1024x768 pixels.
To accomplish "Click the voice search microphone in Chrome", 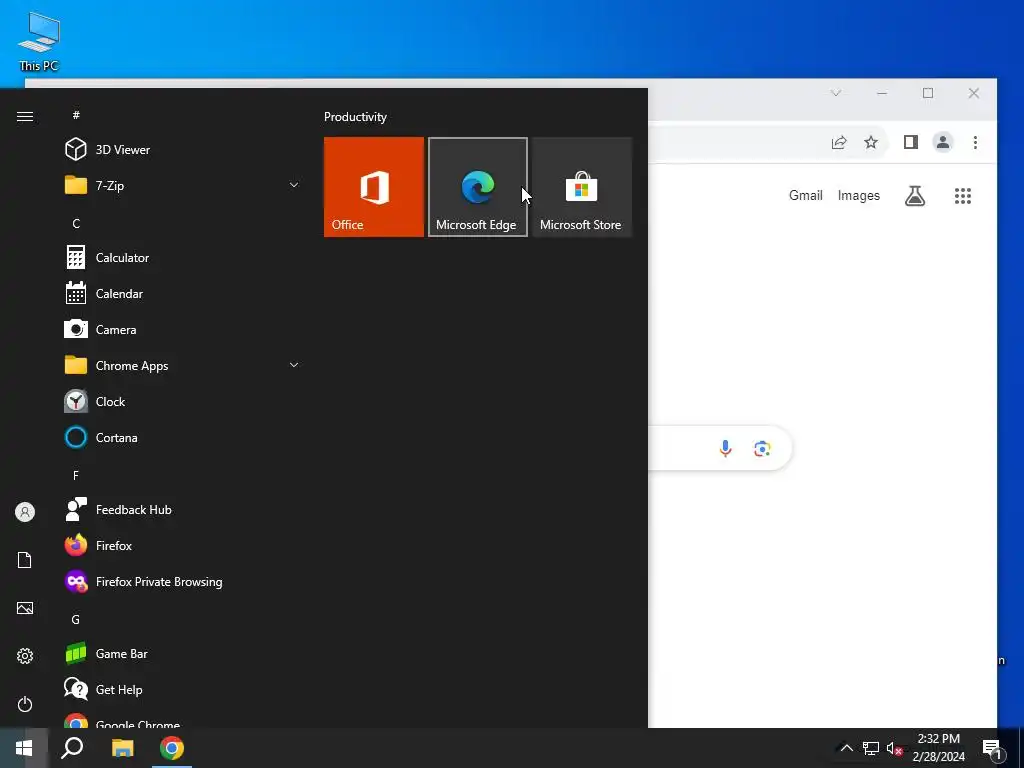I will pos(725,448).
